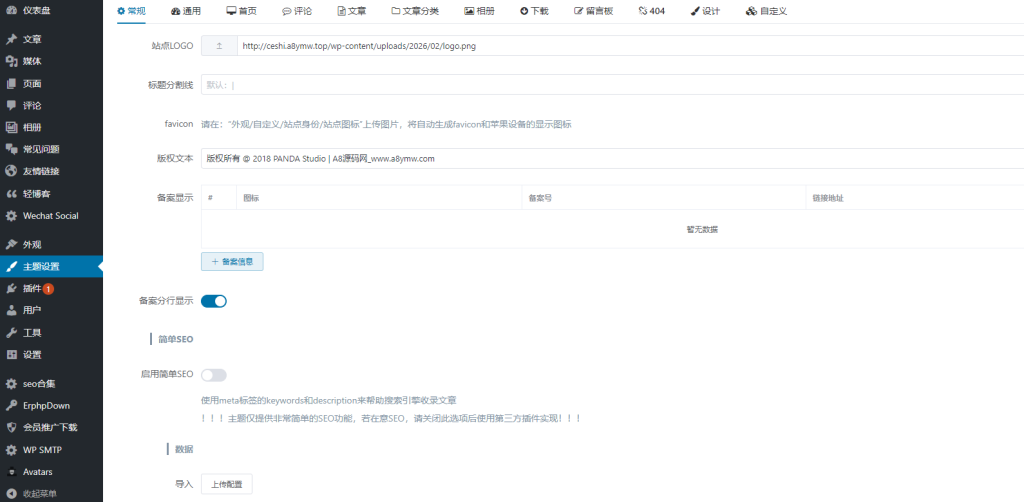Click the favicon hint text about 站点图标
Image resolution: width=1024 pixels, height=502 pixels.
point(387,124)
